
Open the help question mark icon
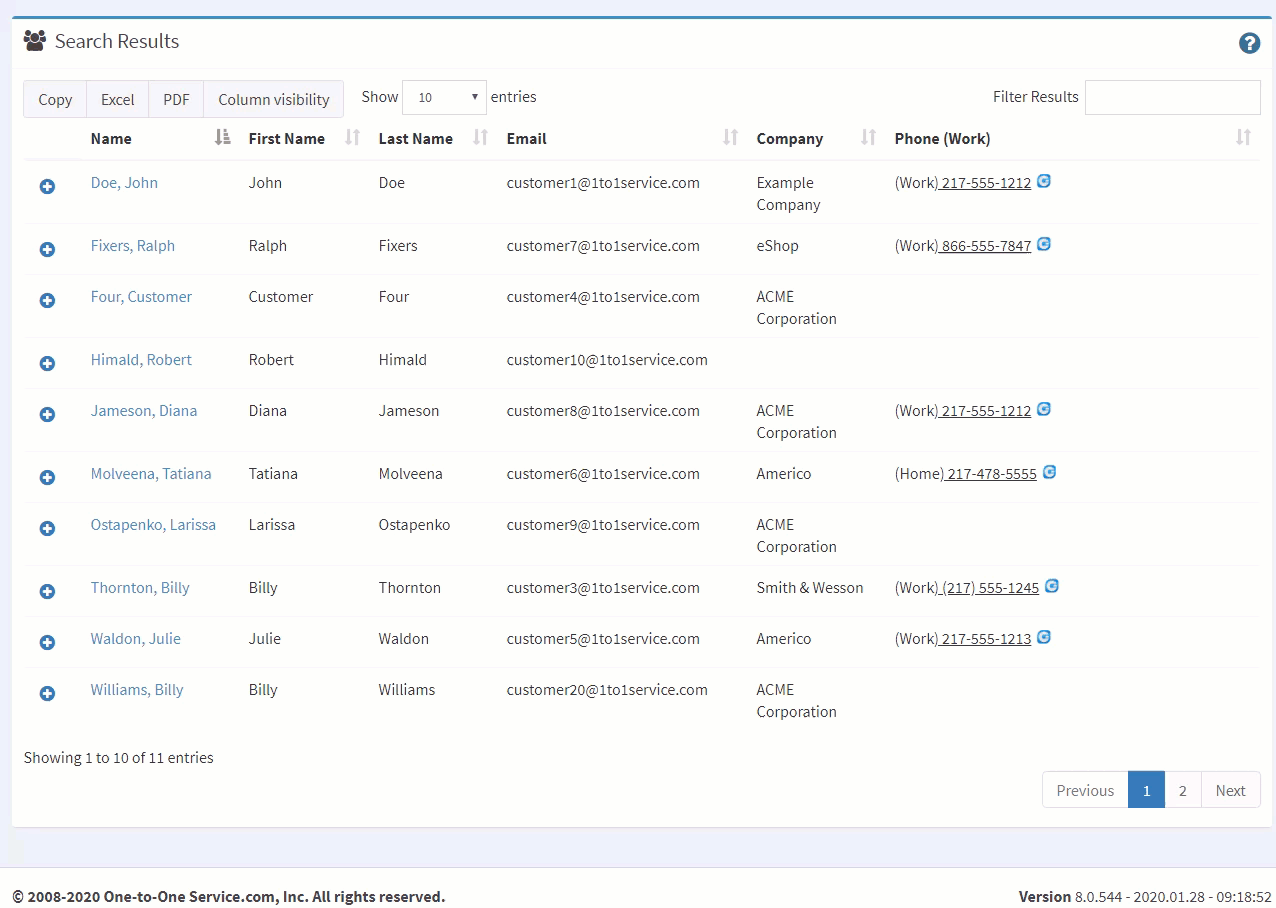(1249, 43)
